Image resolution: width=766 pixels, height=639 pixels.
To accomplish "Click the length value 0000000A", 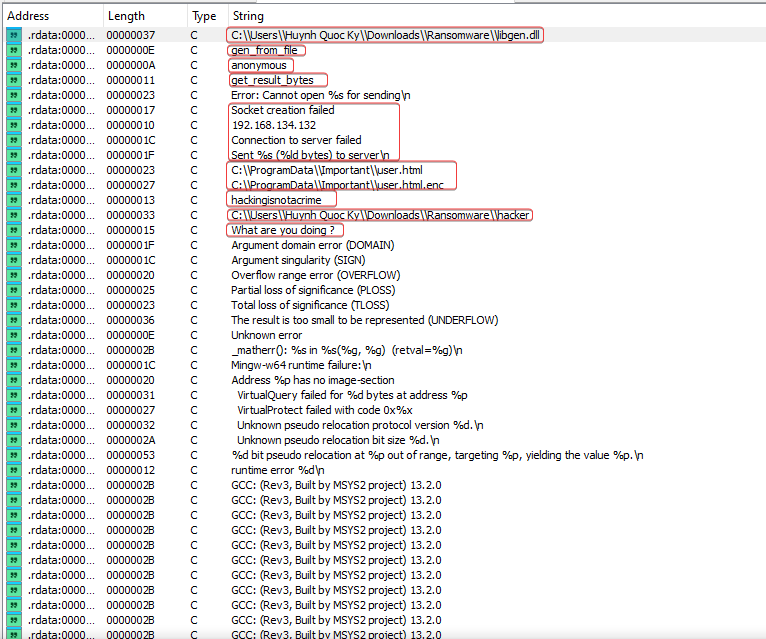I will pos(130,65).
